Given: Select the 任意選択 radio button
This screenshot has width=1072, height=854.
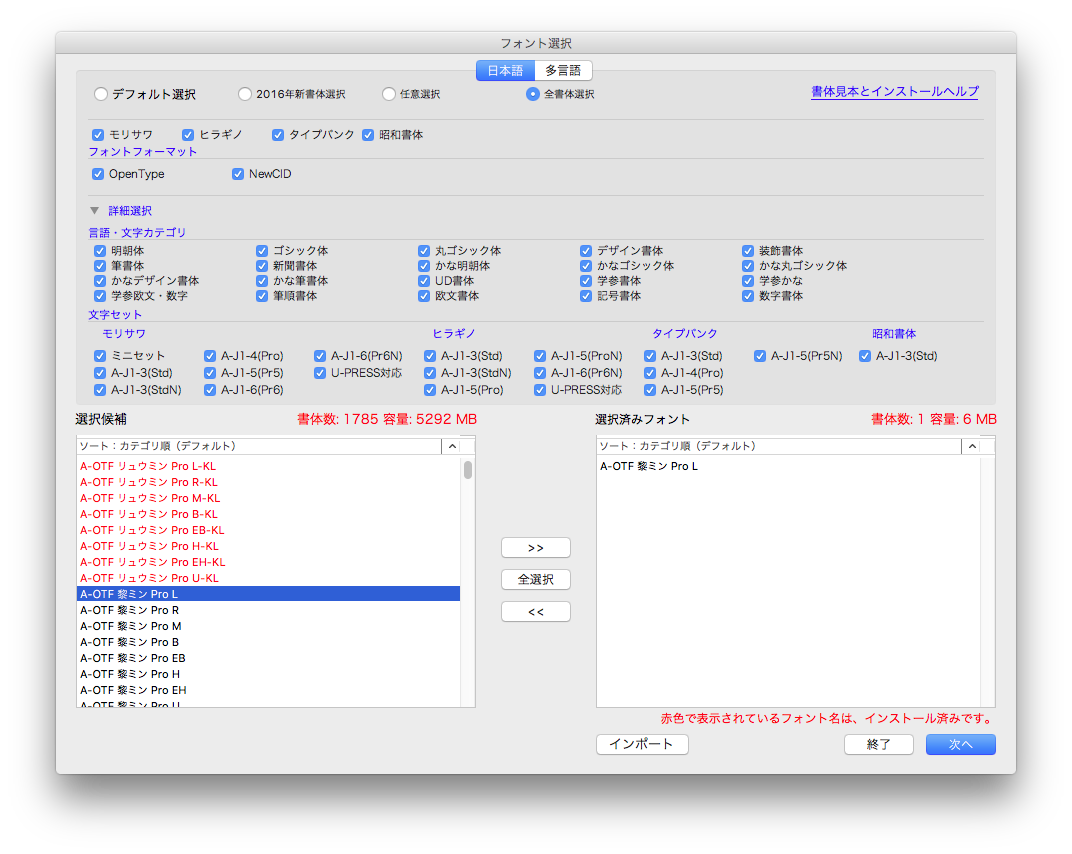Looking at the screenshot, I should [x=389, y=94].
